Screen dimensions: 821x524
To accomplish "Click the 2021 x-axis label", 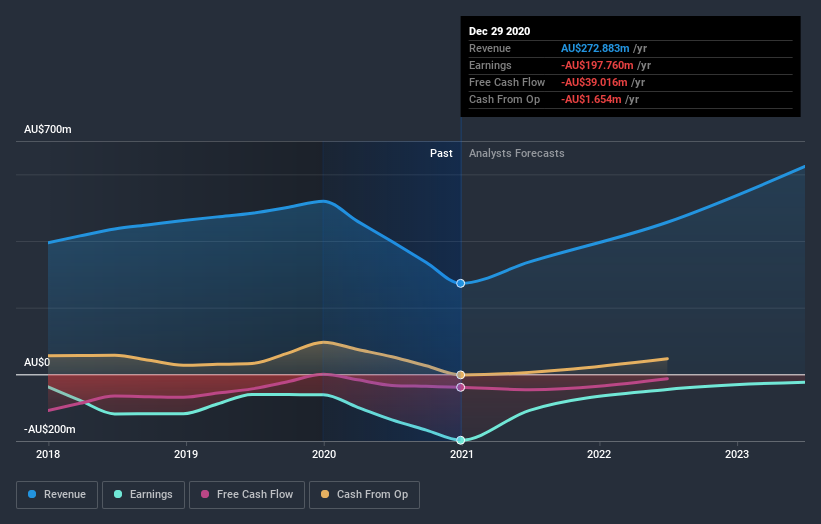I will pos(461,454).
